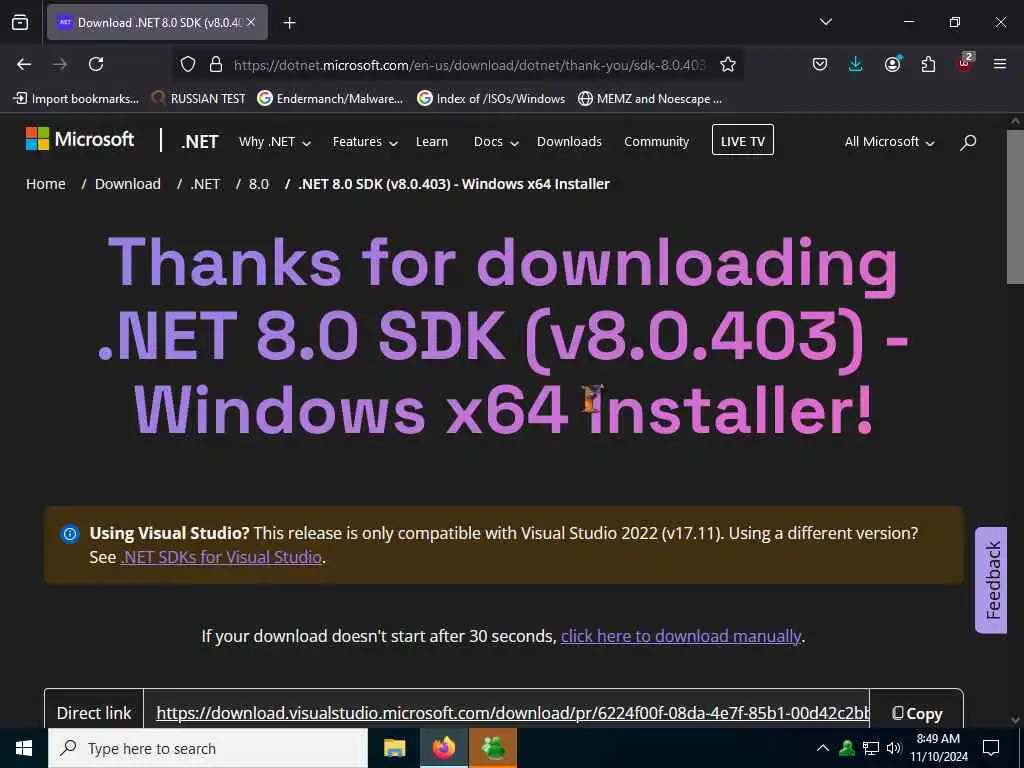Show hidden system tray icons
Viewport: 1024px width, 768px height.
click(x=823, y=748)
